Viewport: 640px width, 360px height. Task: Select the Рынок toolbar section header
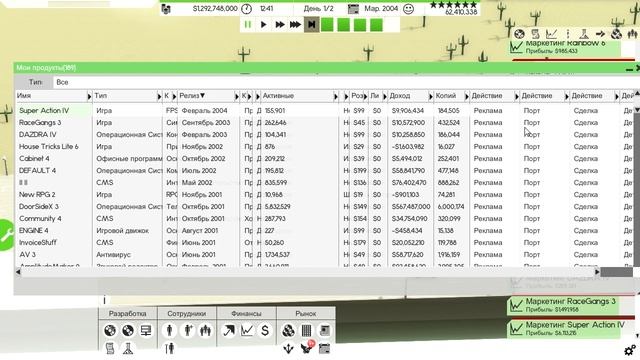pos(306,313)
